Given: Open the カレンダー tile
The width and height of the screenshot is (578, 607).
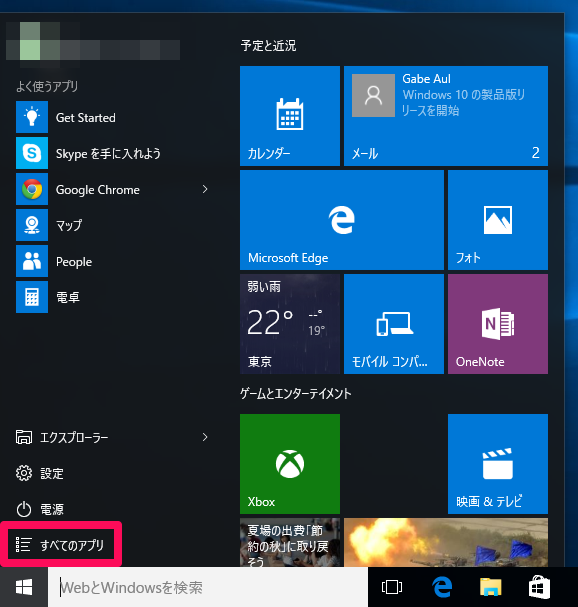Looking at the screenshot, I should click(x=290, y=116).
